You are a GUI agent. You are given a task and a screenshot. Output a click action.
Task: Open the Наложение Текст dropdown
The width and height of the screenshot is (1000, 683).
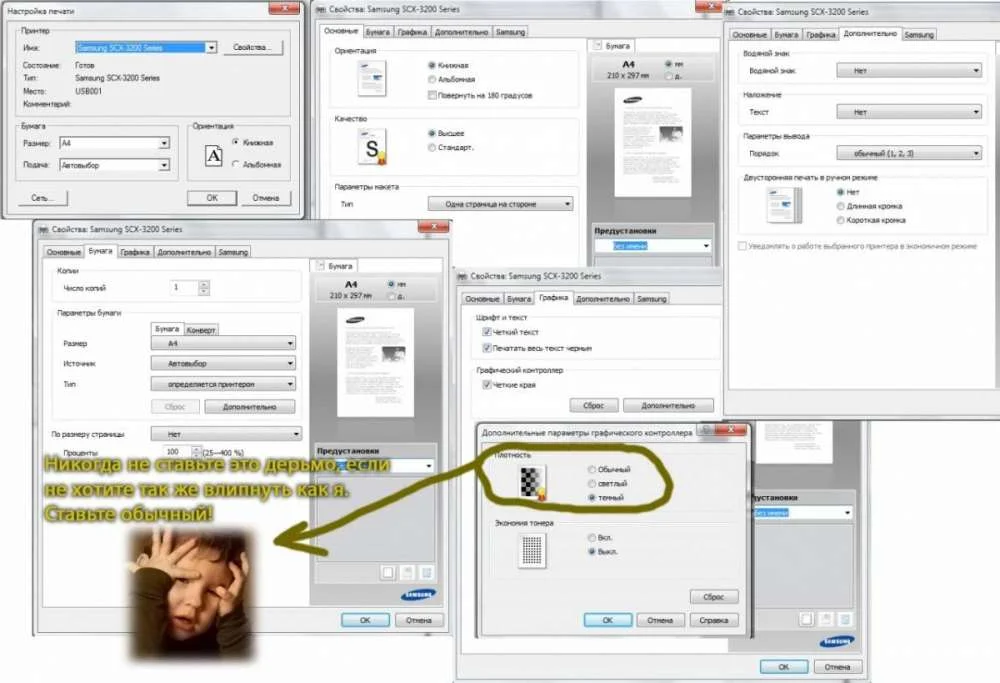click(x=909, y=112)
